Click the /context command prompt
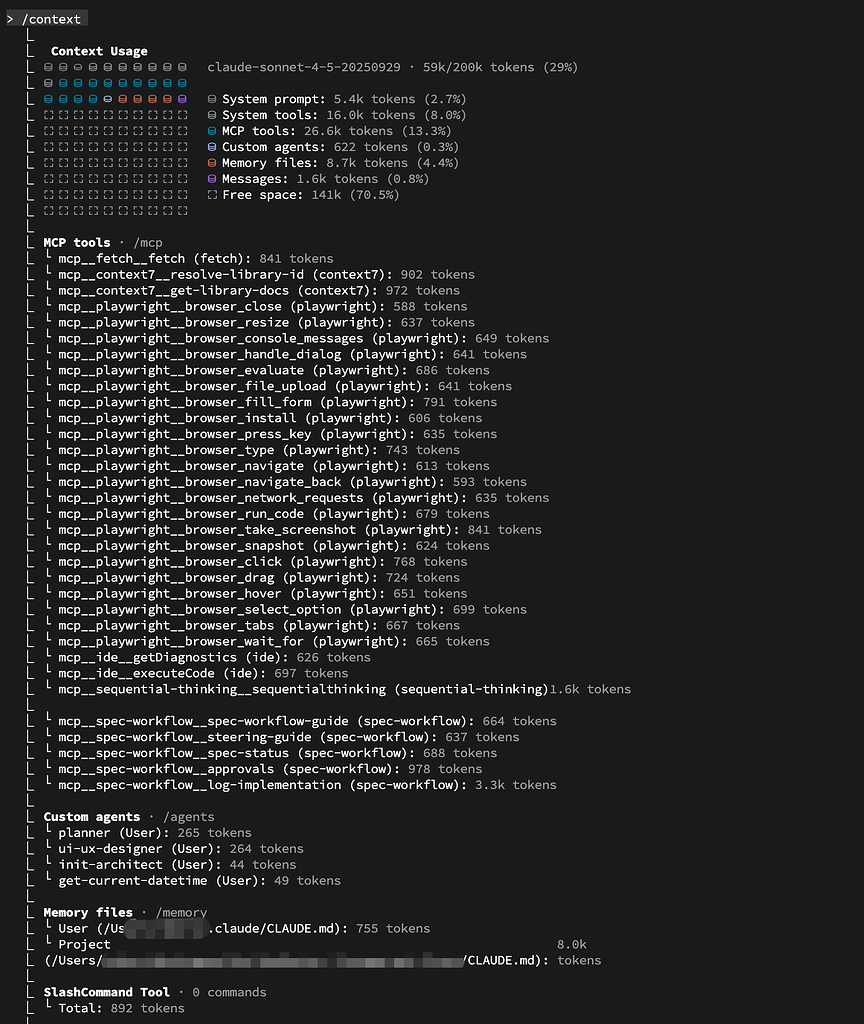Image resolution: width=864 pixels, height=1024 pixels. coord(51,19)
